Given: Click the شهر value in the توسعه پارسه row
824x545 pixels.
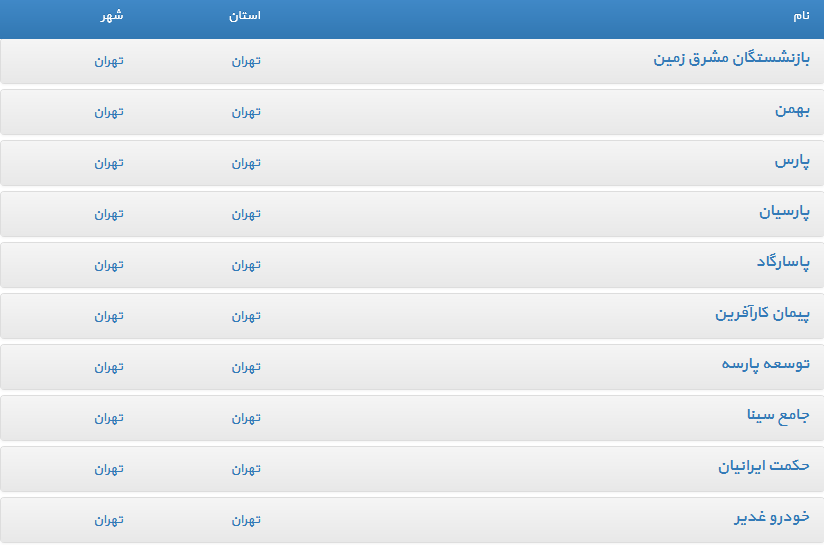Looking at the screenshot, I should [x=109, y=367].
